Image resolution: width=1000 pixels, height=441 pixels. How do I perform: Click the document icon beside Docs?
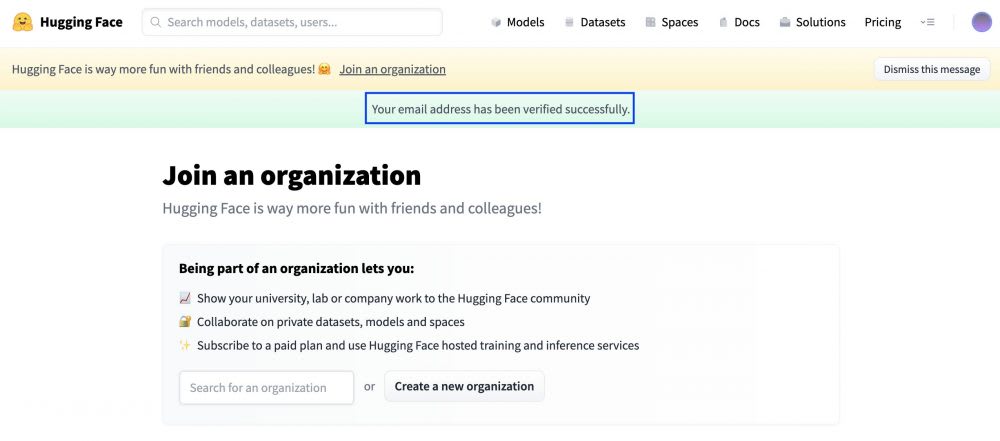click(723, 22)
